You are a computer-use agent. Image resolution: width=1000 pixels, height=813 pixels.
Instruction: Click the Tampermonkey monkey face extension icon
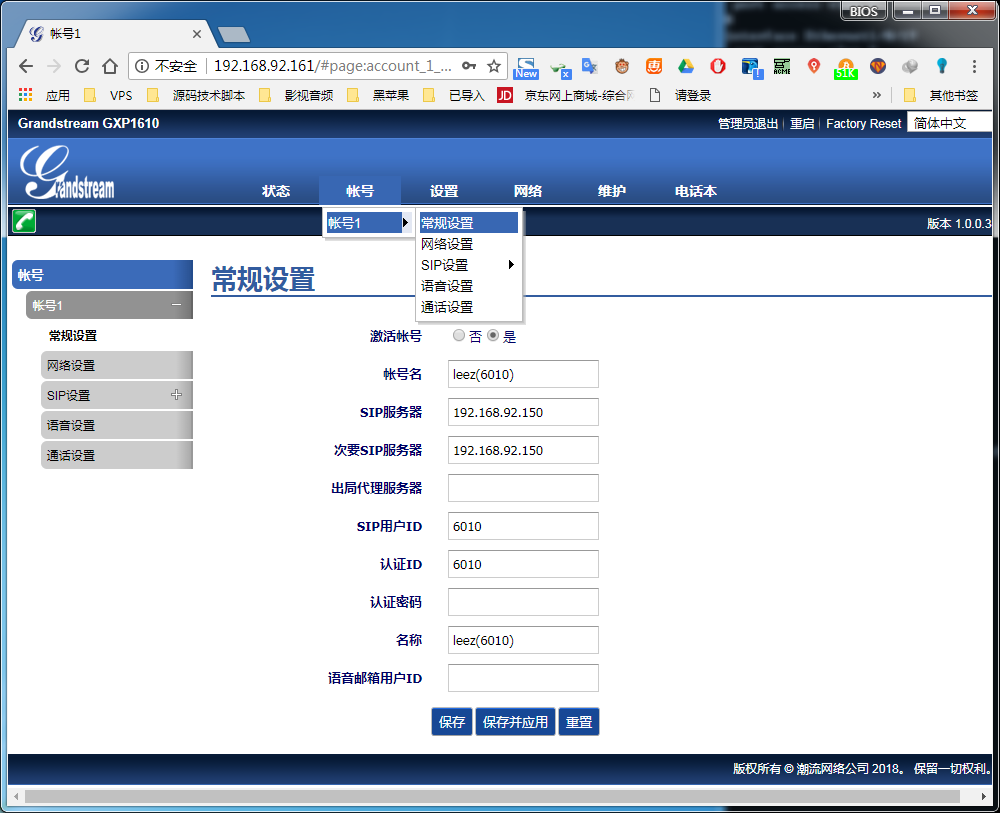pos(621,66)
